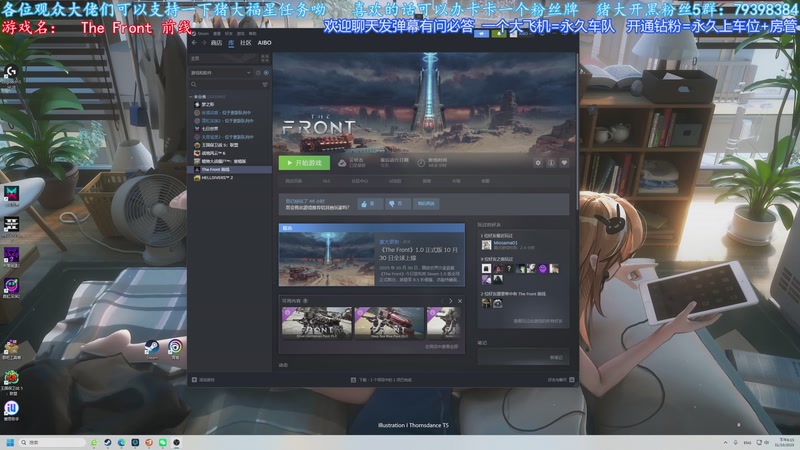Go back with Steam's back arrow
Screen dimensions: 800x450
point(194,43)
